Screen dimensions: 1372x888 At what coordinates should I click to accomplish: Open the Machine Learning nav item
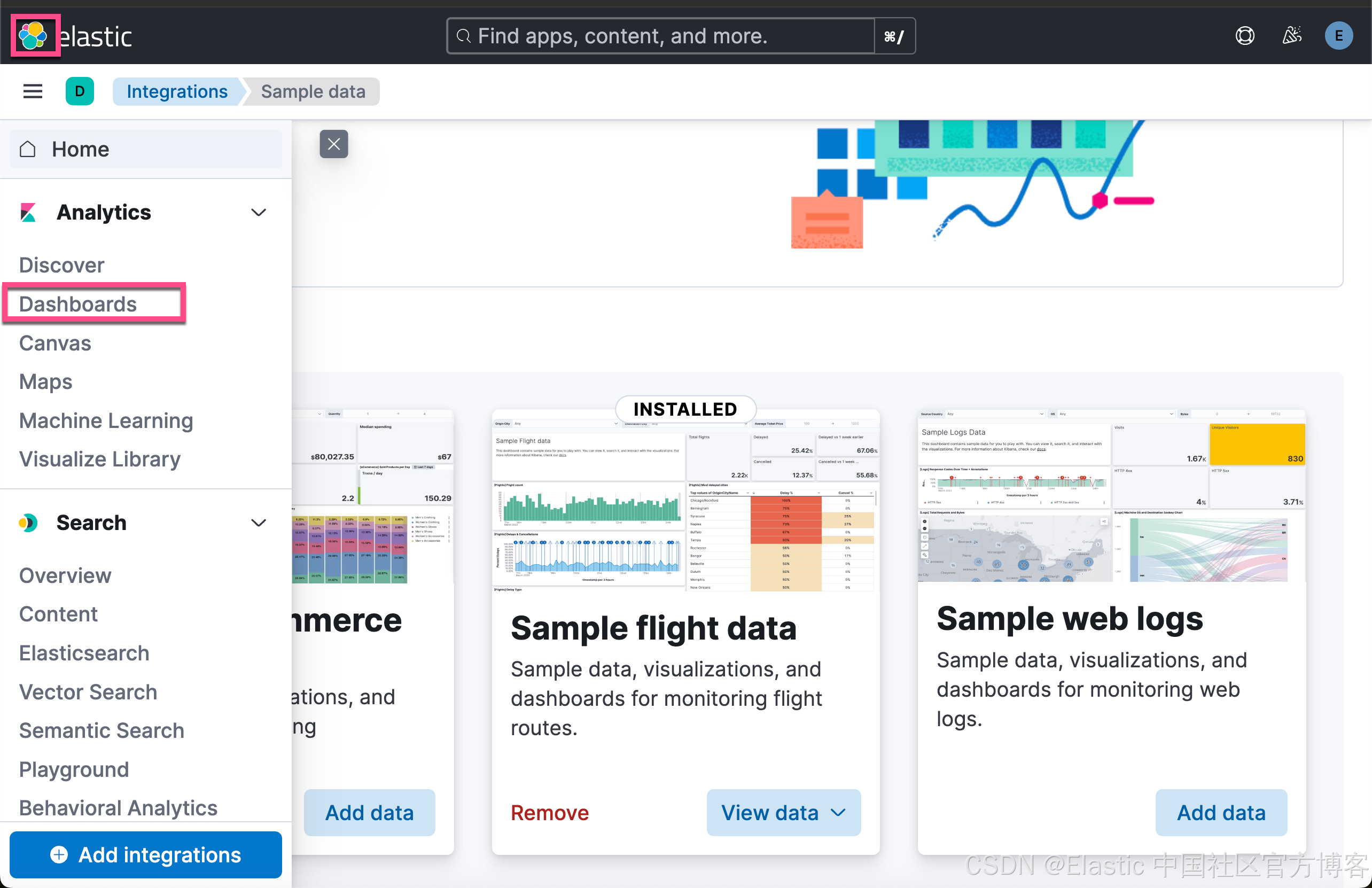106,420
